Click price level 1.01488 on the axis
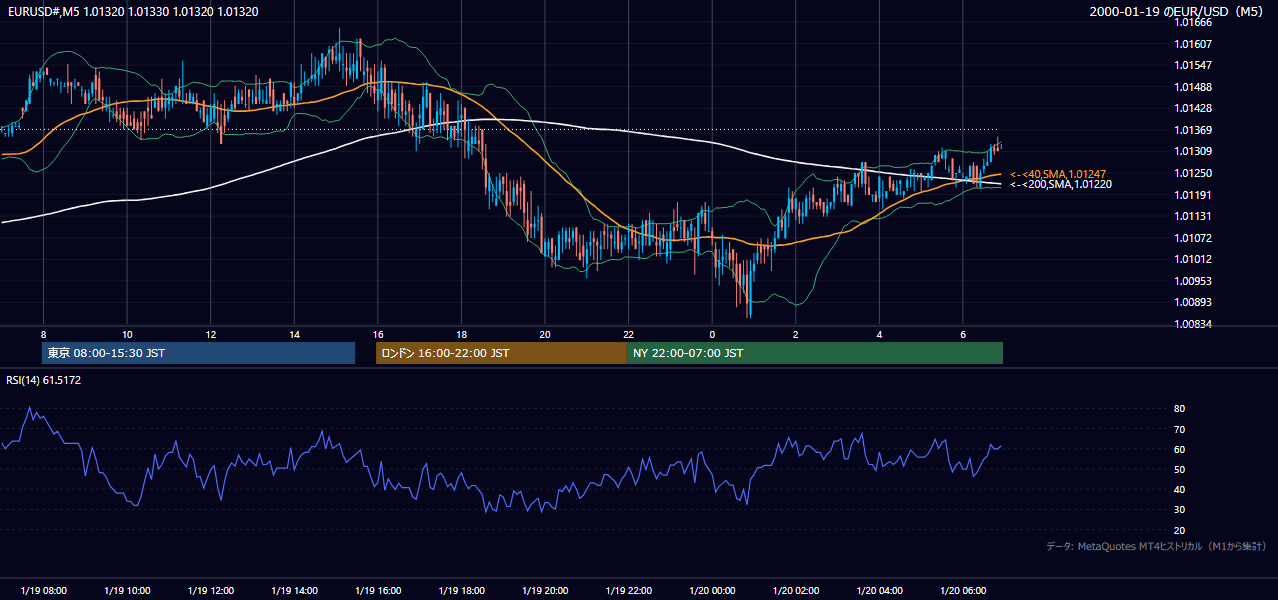 pyautogui.click(x=1193, y=87)
